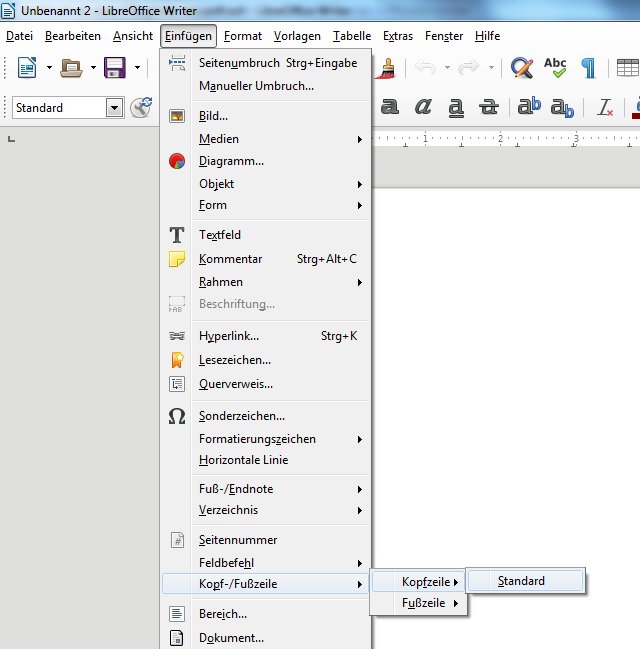Viewport: 640px width, 649px height.
Task: Toggle the Superscript ab icon
Action: point(529,106)
